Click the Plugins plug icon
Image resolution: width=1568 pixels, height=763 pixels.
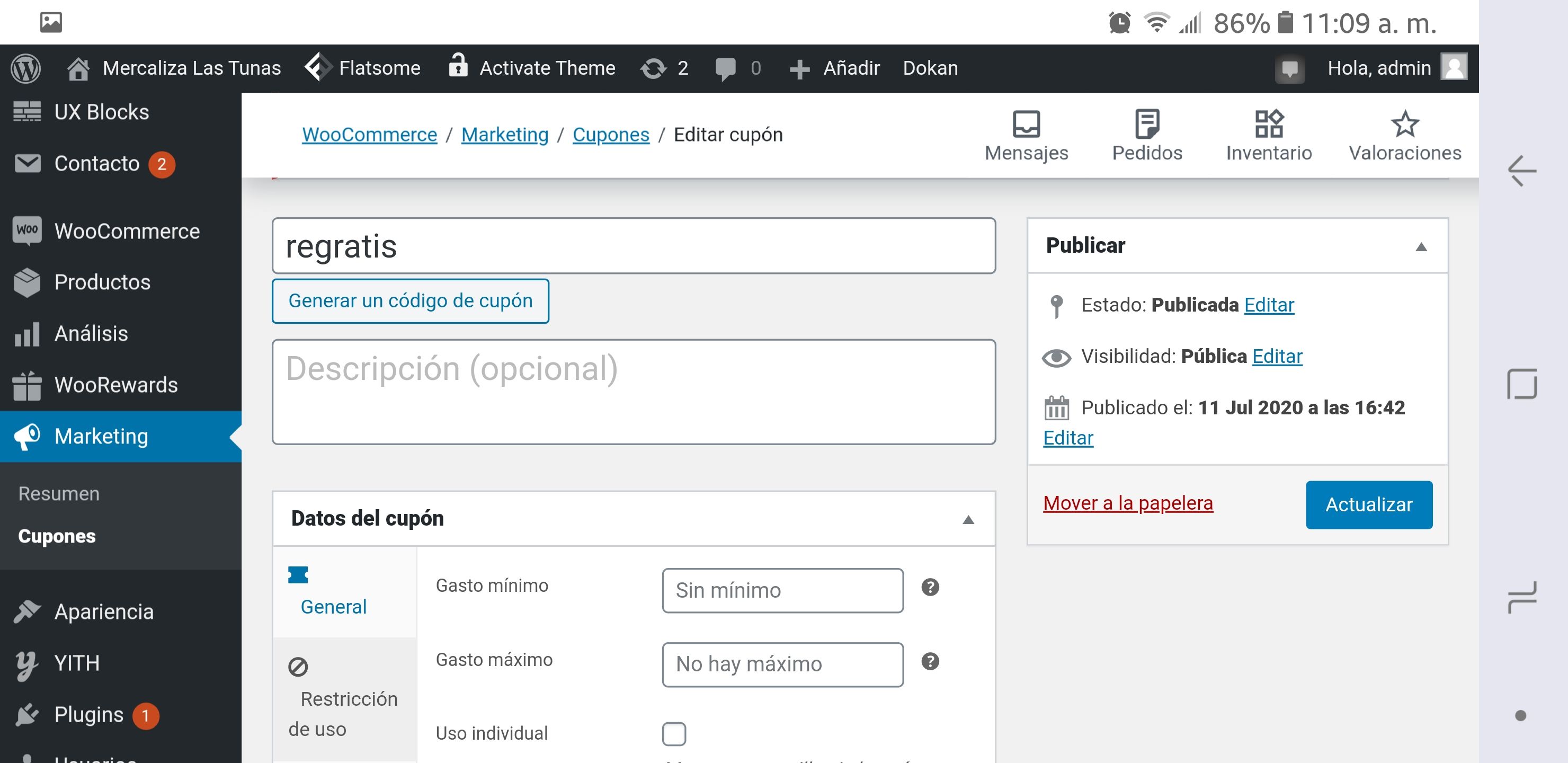28,714
